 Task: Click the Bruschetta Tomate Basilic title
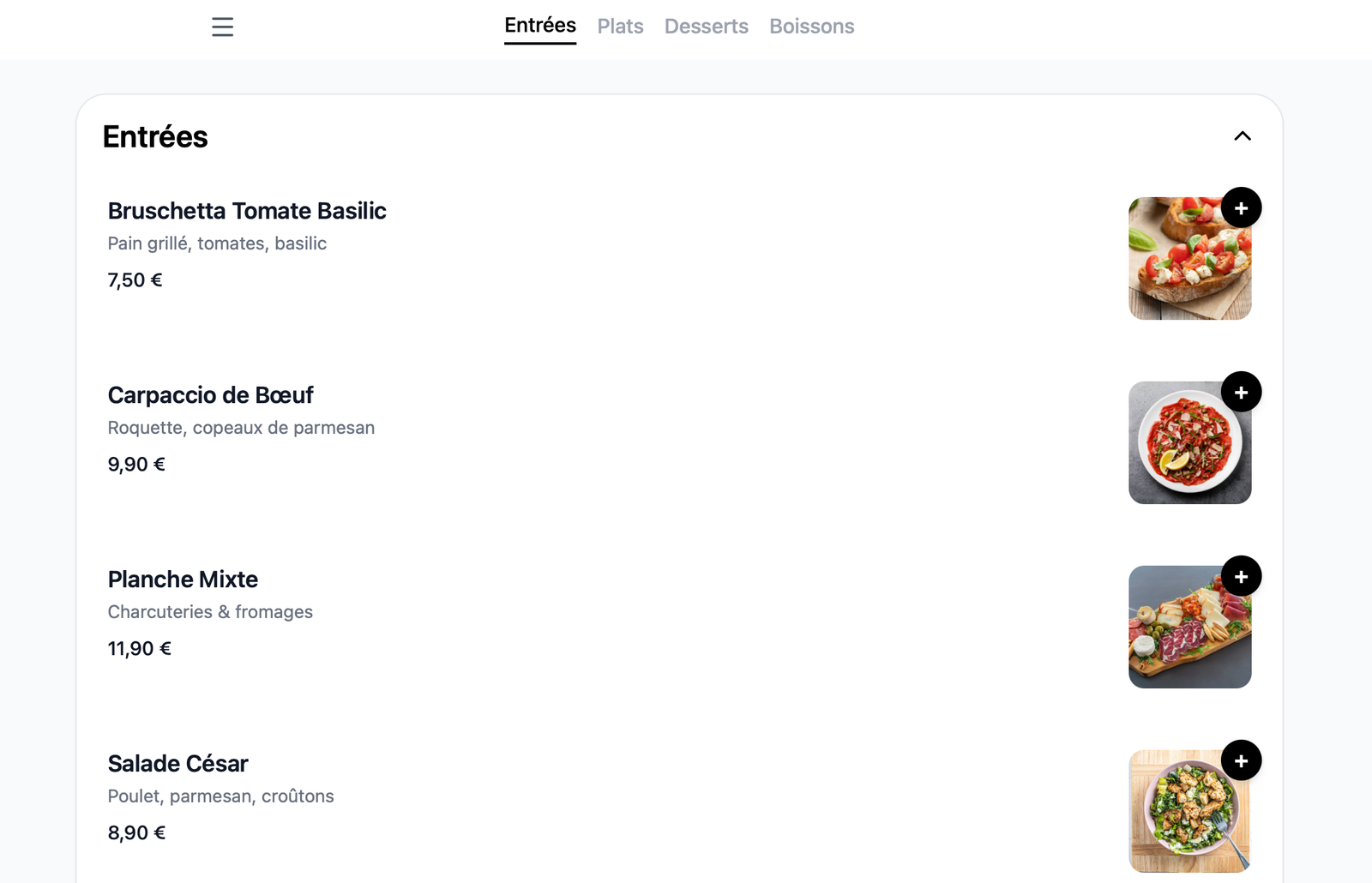point(247,211)
